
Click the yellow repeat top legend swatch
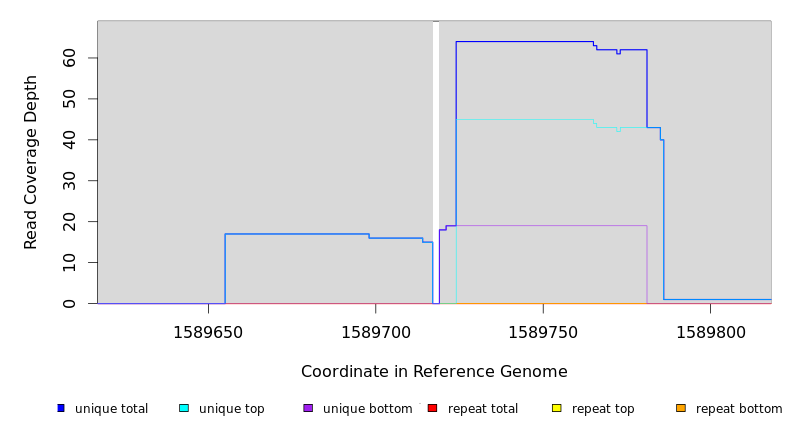[x=556, y=408]
